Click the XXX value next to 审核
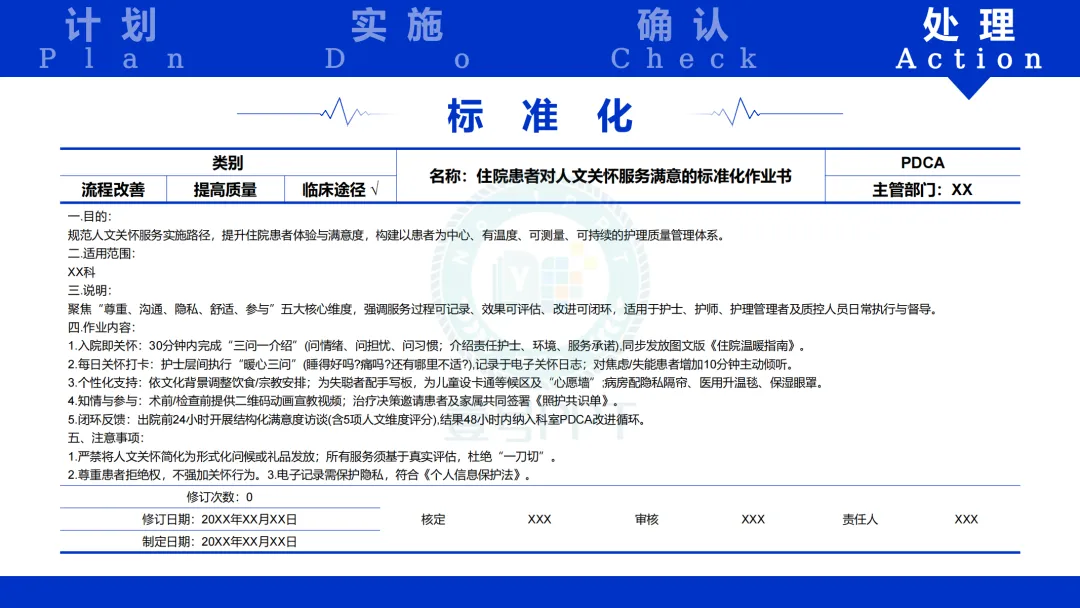This screenshot has height=608, width=1080. [x=753, y=519]
